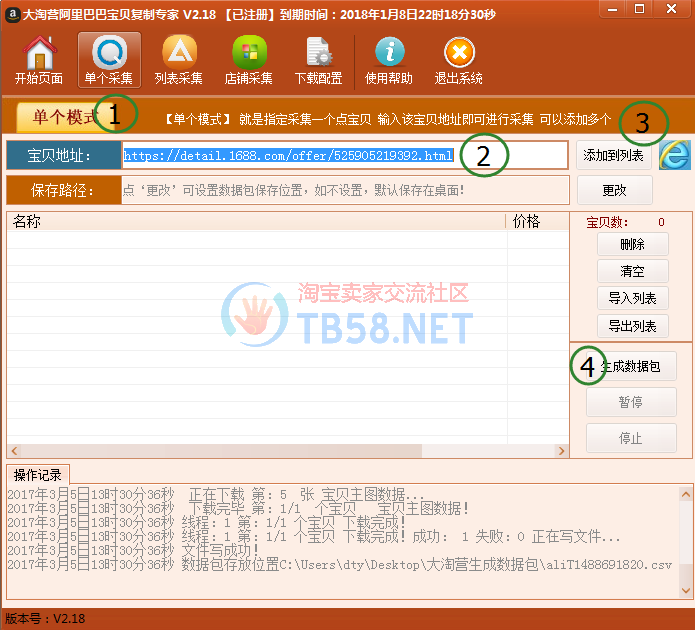Viewport: 695px width, 630px height.
Task: Click the log panel scroll down arrow
Action: 686,591
